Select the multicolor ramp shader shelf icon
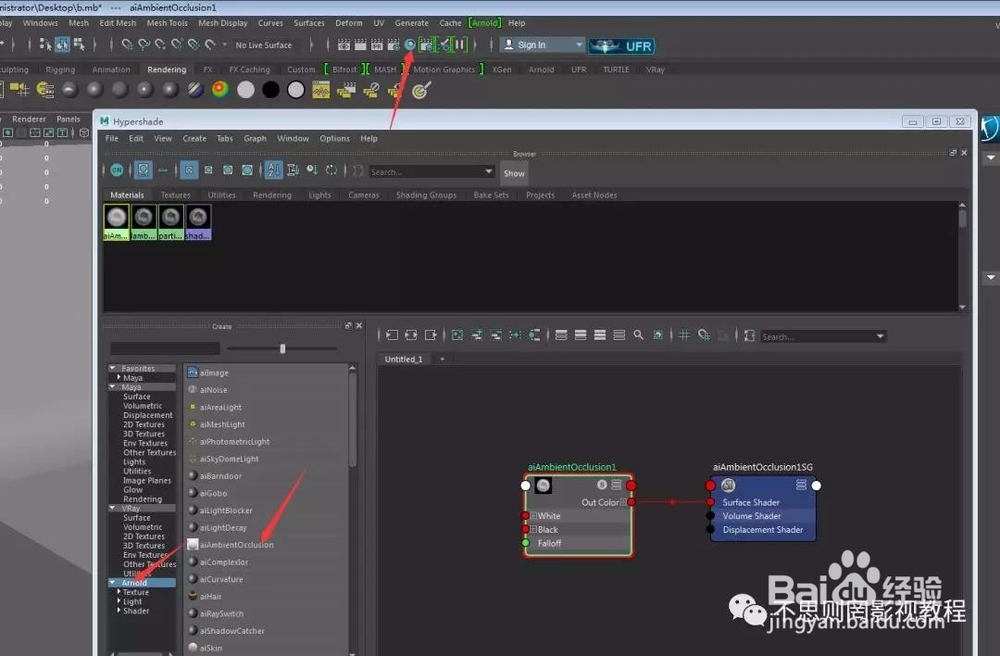The width and height of the screenshot is (1000, 656). [x=220, y=90]
